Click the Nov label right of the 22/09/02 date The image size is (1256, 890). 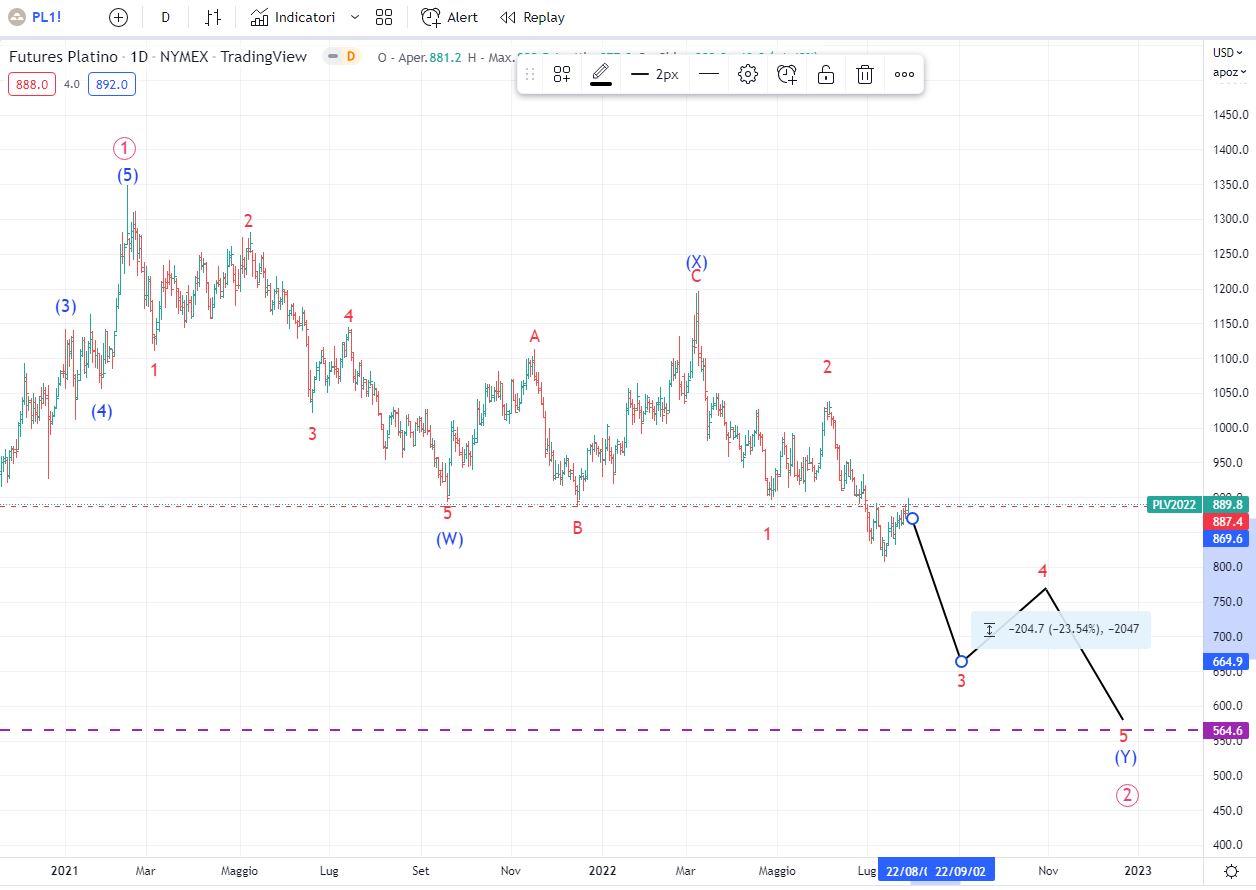click(1048, 871)
